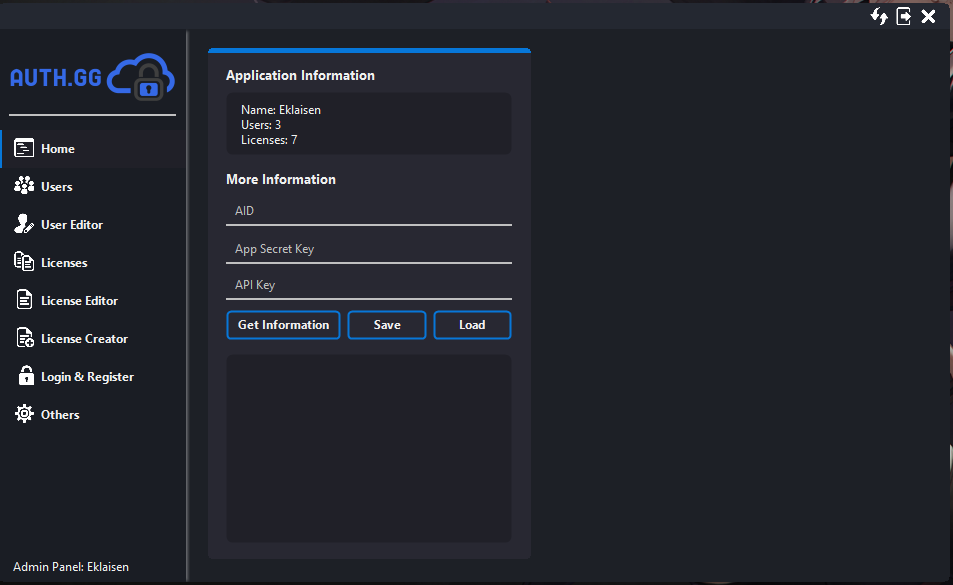Select the Licenses document icon
This screenshot has width=953, height=585.
click(x=22, y=262)
